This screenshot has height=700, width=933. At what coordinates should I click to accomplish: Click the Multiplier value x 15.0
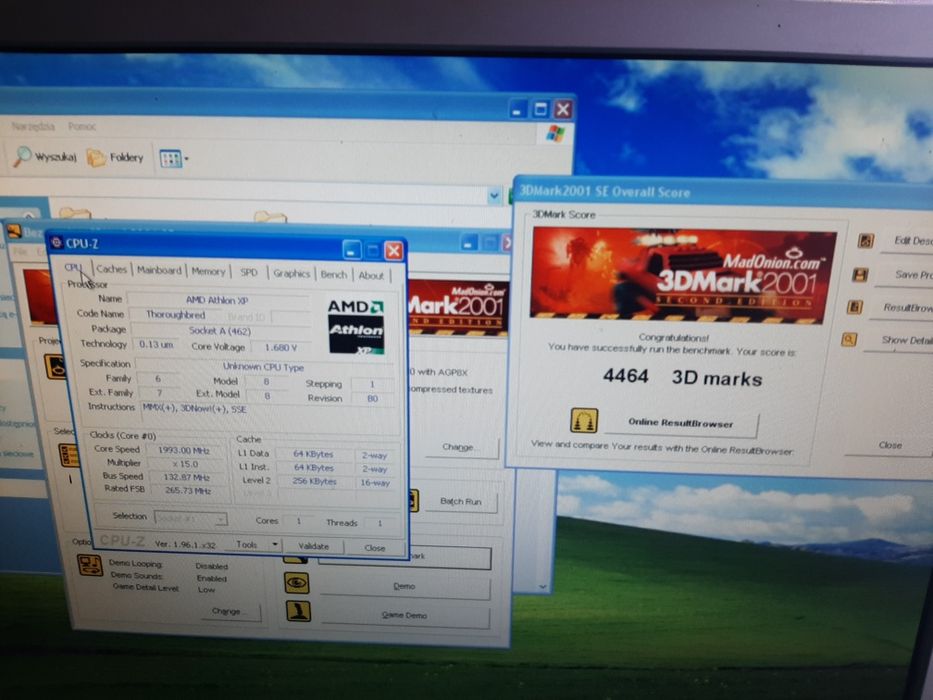point(185,464)
